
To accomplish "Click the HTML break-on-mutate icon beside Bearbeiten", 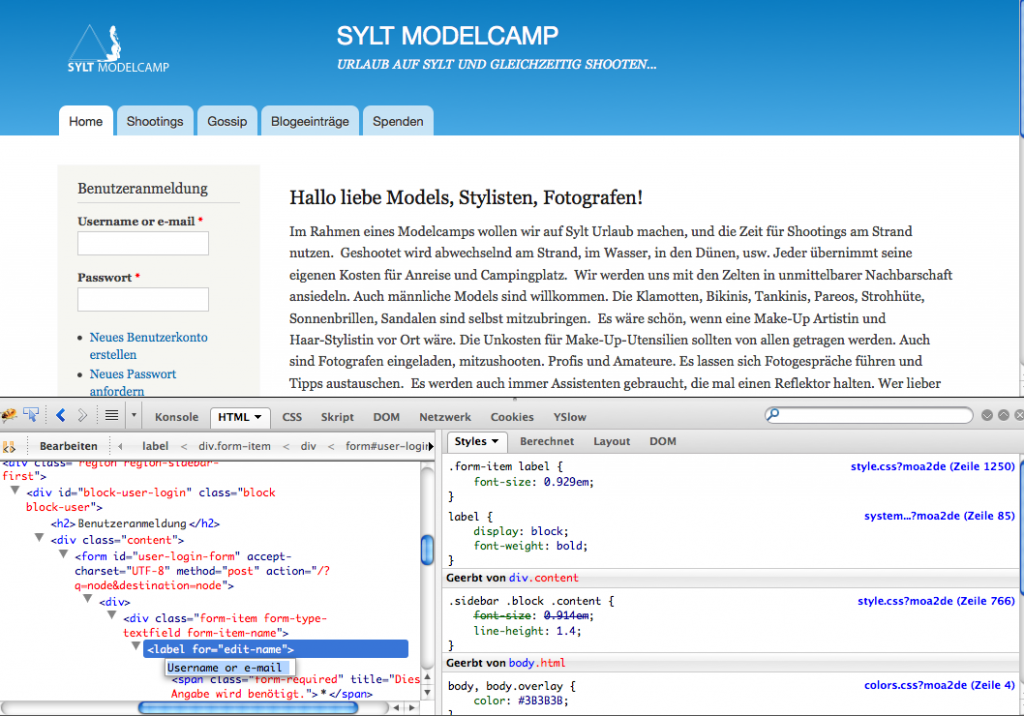I will [x=10, y=446].
